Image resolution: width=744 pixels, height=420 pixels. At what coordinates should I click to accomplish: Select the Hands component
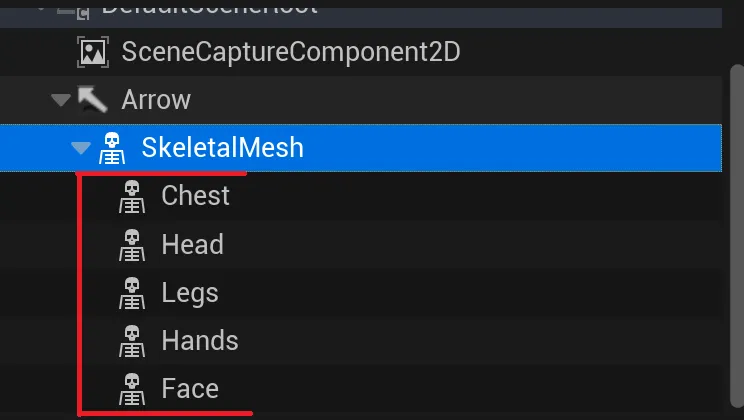point(199,340)
